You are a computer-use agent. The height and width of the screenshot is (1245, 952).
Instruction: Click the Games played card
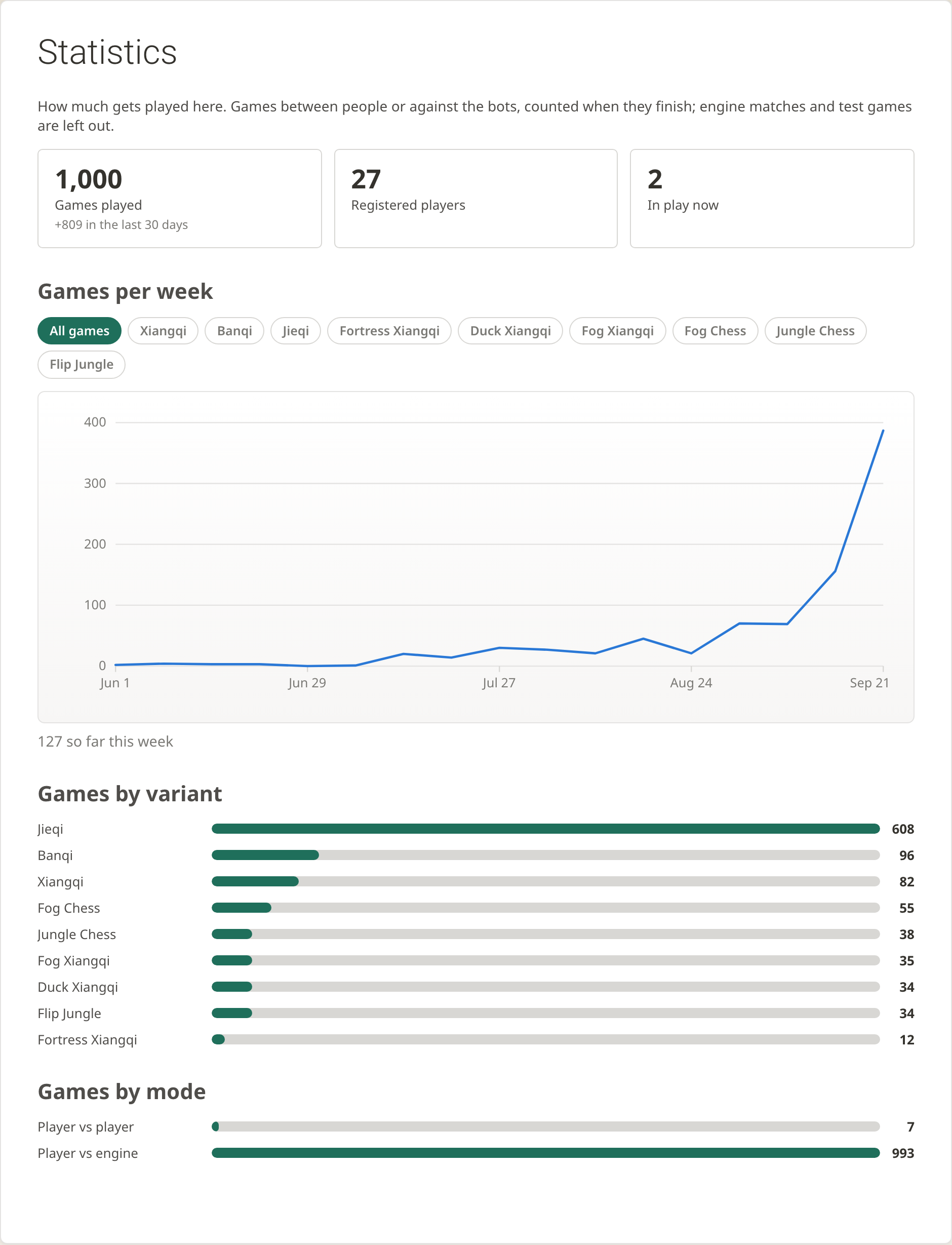(x=180, y=199)
